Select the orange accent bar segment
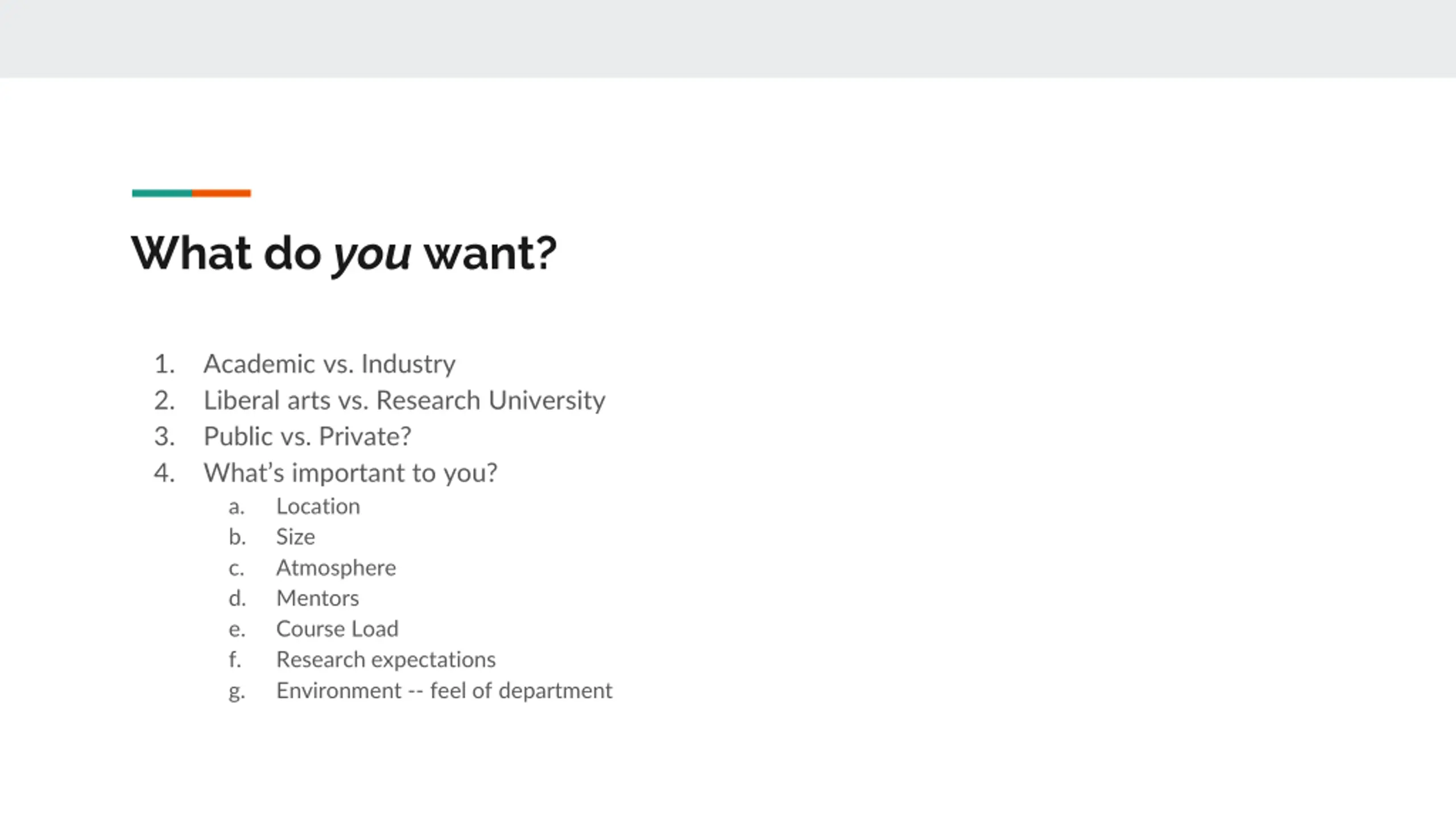Image resolution: width=1456 pixels, height=819 pixels. pos(221,193)
